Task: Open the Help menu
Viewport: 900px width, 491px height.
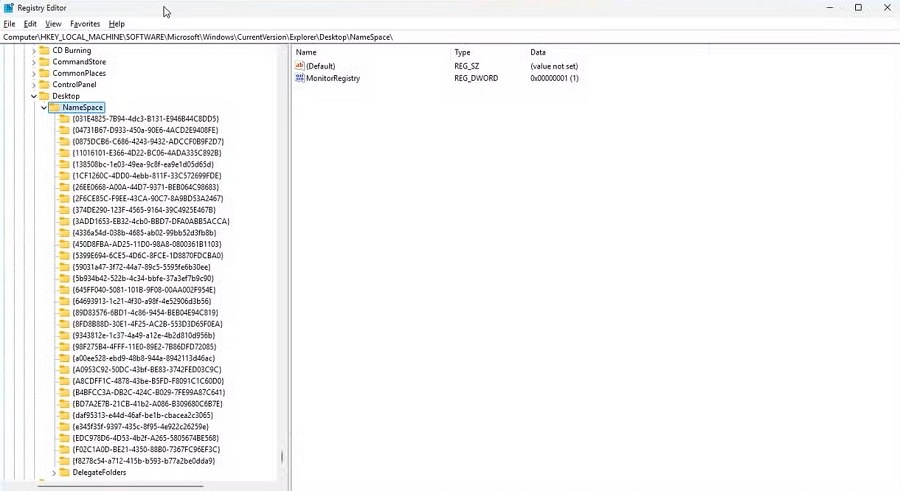Action: point(117,24)
